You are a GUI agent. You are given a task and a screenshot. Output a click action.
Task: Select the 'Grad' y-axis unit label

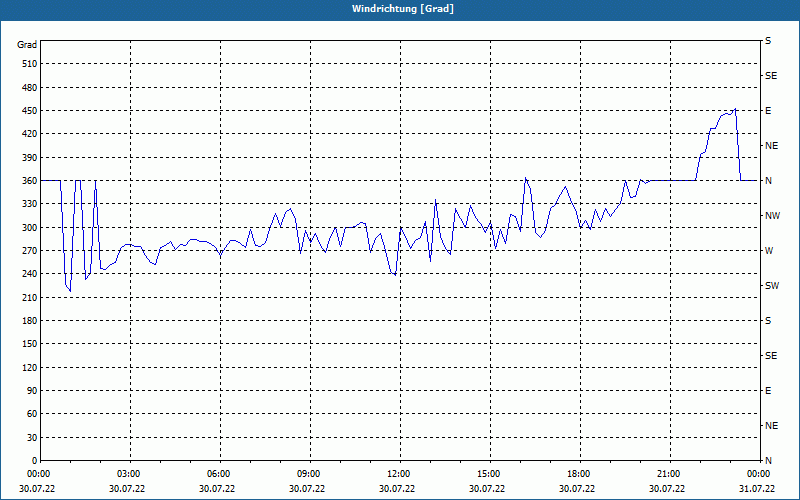click(x=27, y=44)
